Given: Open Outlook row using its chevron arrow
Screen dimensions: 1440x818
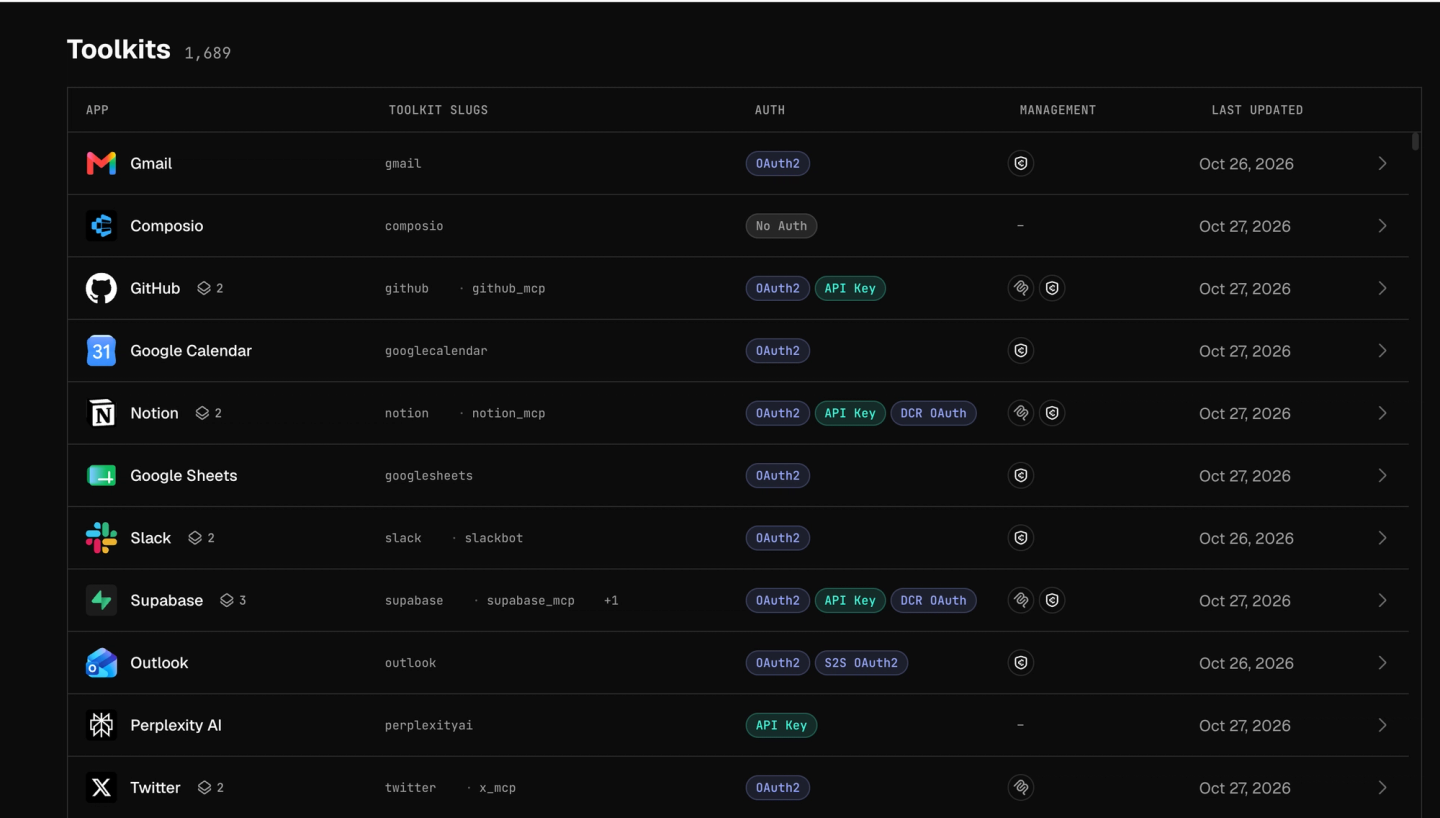Looking at the screenshot, I should click(1382, 663).
